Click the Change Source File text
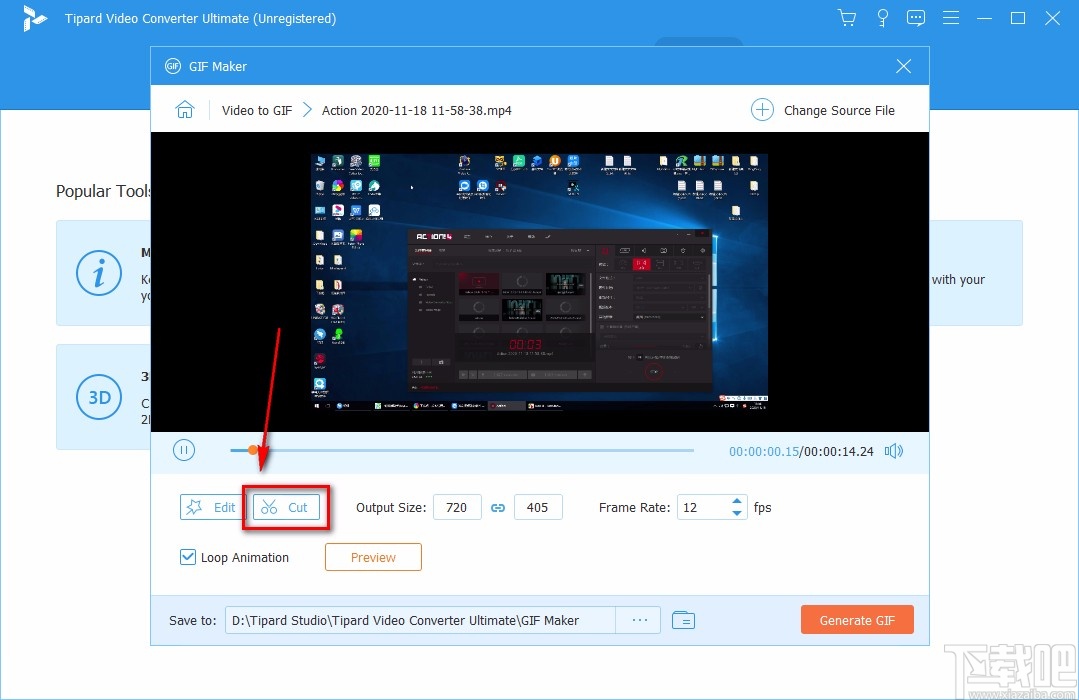This screenshot has width=1079, height=700. (840, 110)
